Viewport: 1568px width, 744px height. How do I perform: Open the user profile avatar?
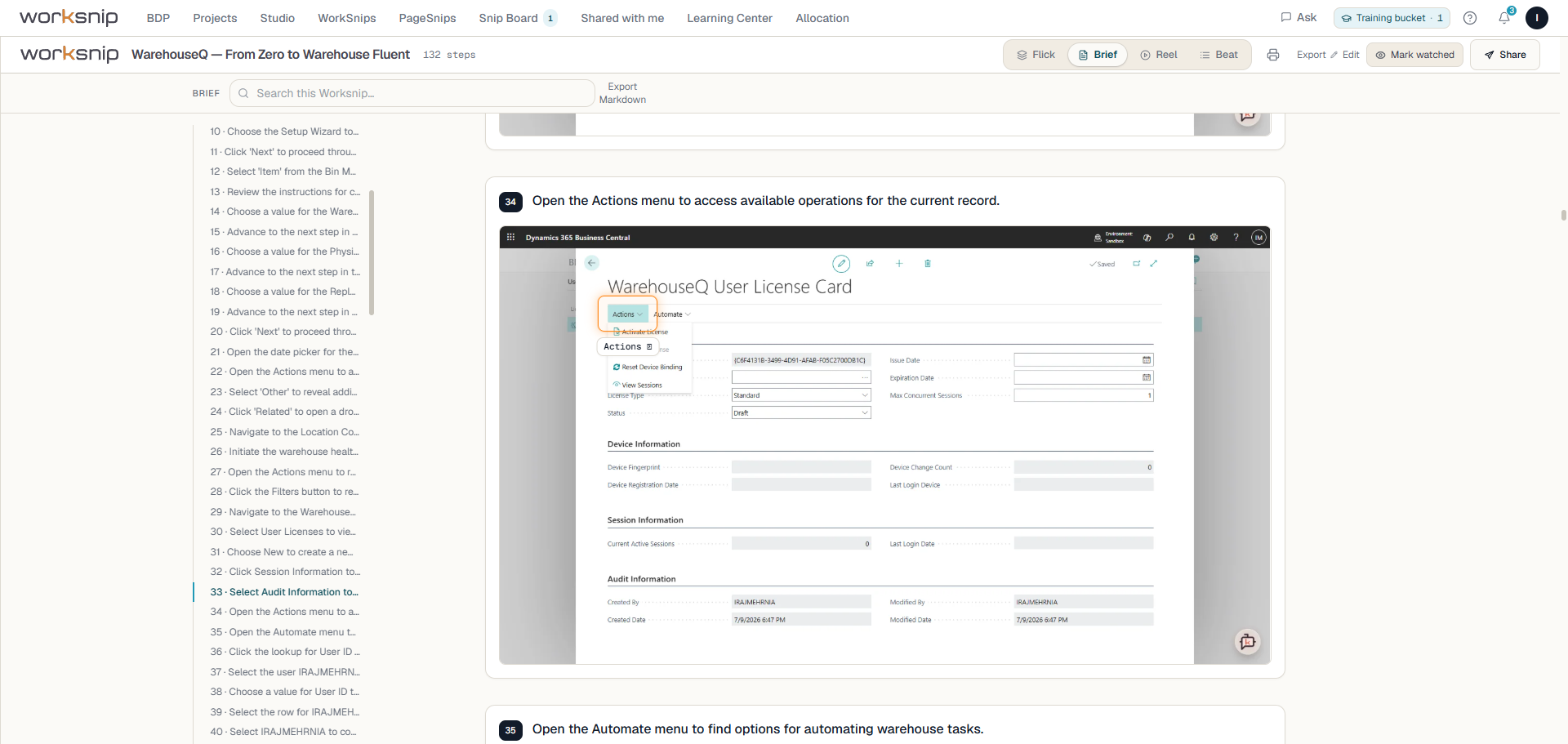(1537, 18)
